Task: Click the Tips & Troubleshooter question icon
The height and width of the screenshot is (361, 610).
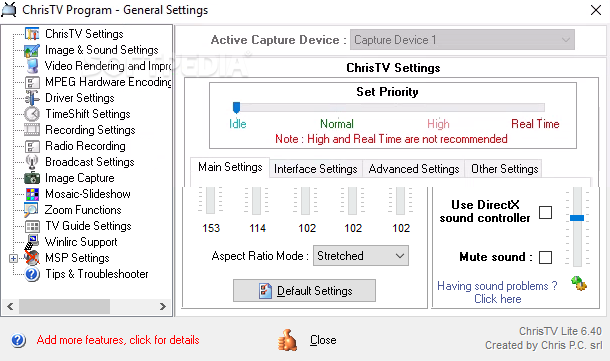Action: [32, 274]
